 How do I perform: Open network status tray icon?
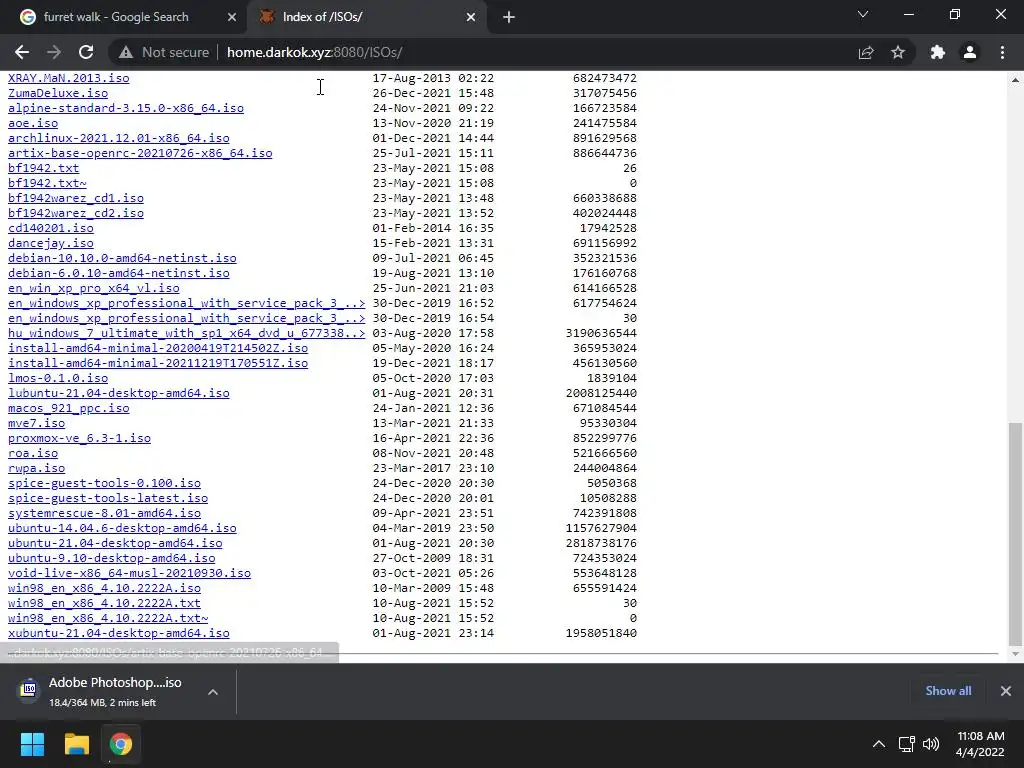pyautogui.click(x=906, y=744)
